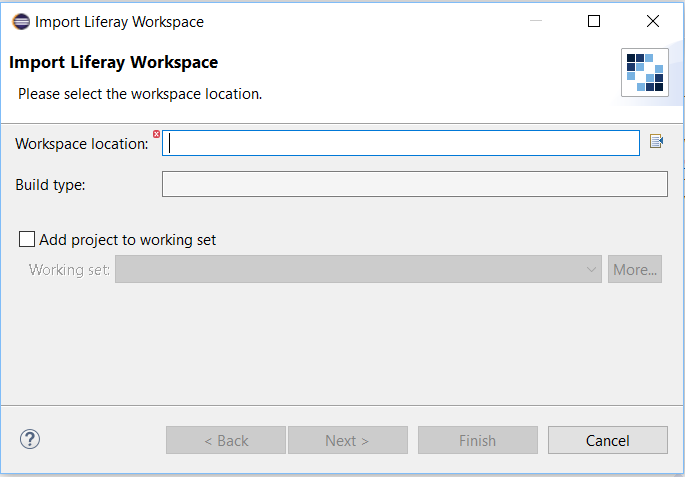This screenshot has width=685, height=477.
Task: Enable Add project to working set checkbox
Action: pos(27,239)
